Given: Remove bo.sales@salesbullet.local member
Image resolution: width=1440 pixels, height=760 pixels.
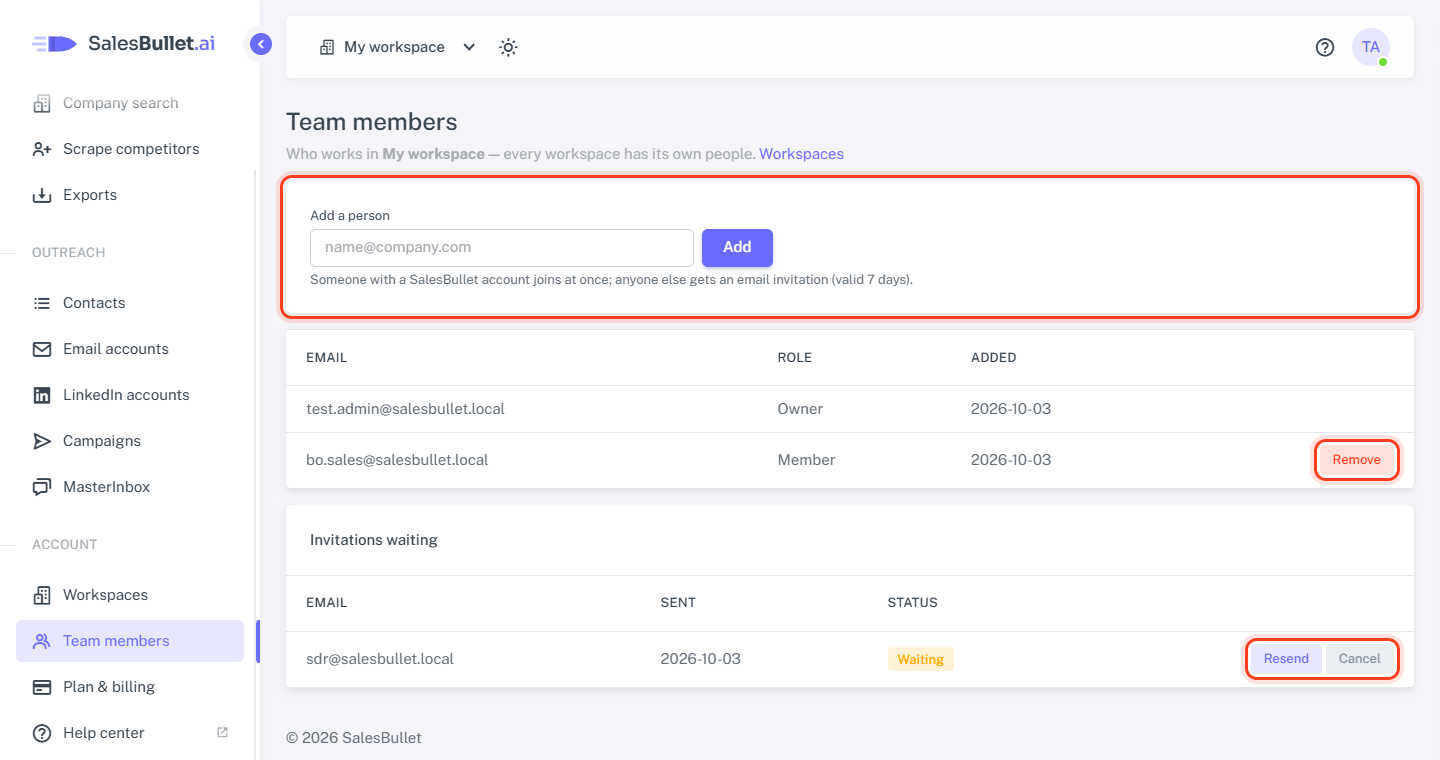Looking at the screenshot, I should tap(1356, 460).
